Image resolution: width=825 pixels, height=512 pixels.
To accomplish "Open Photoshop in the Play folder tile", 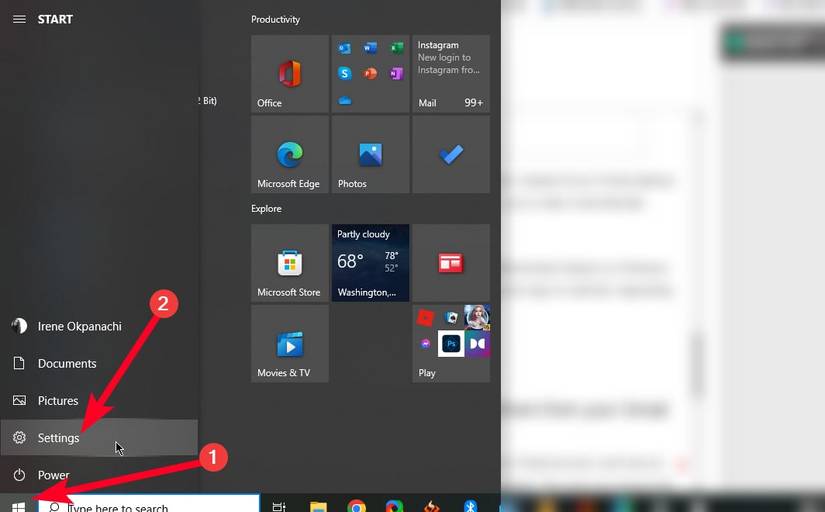I will tap(451, 344).
